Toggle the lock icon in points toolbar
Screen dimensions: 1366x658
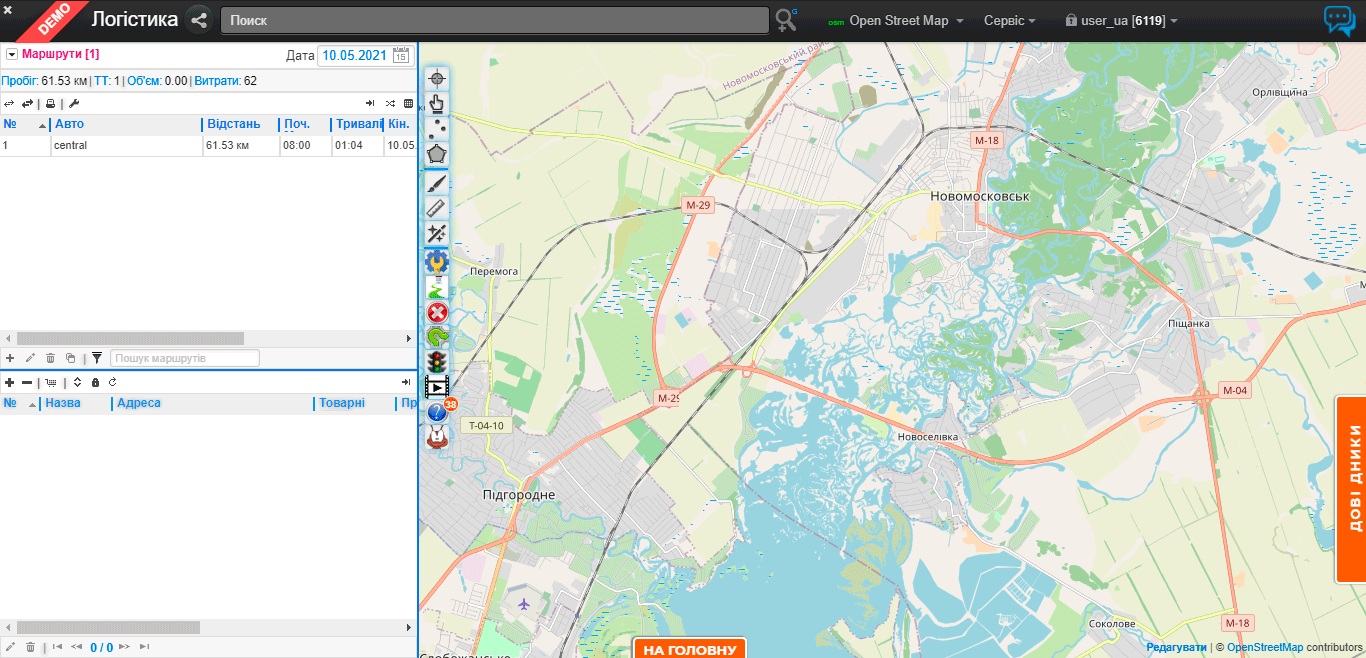95,382
